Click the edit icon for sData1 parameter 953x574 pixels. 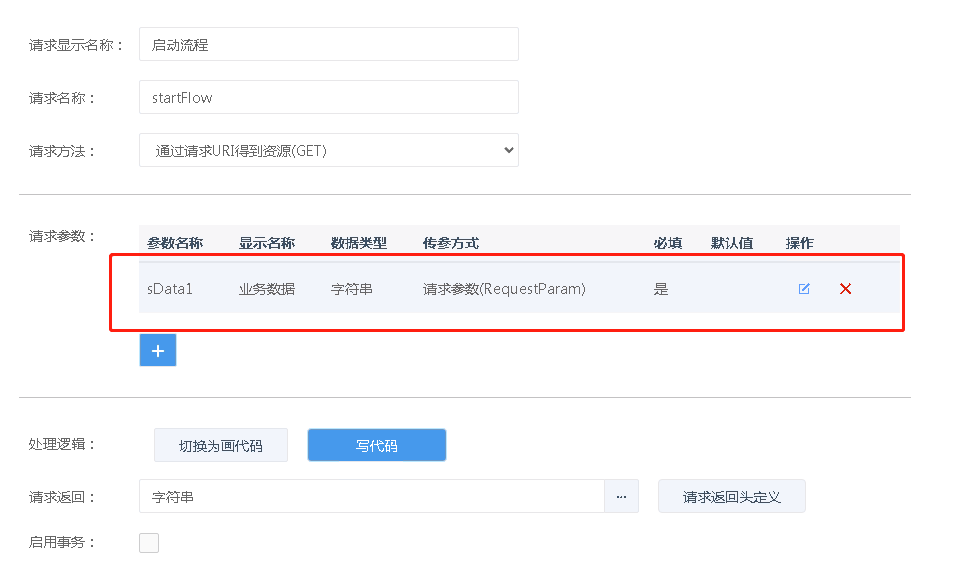804,289
